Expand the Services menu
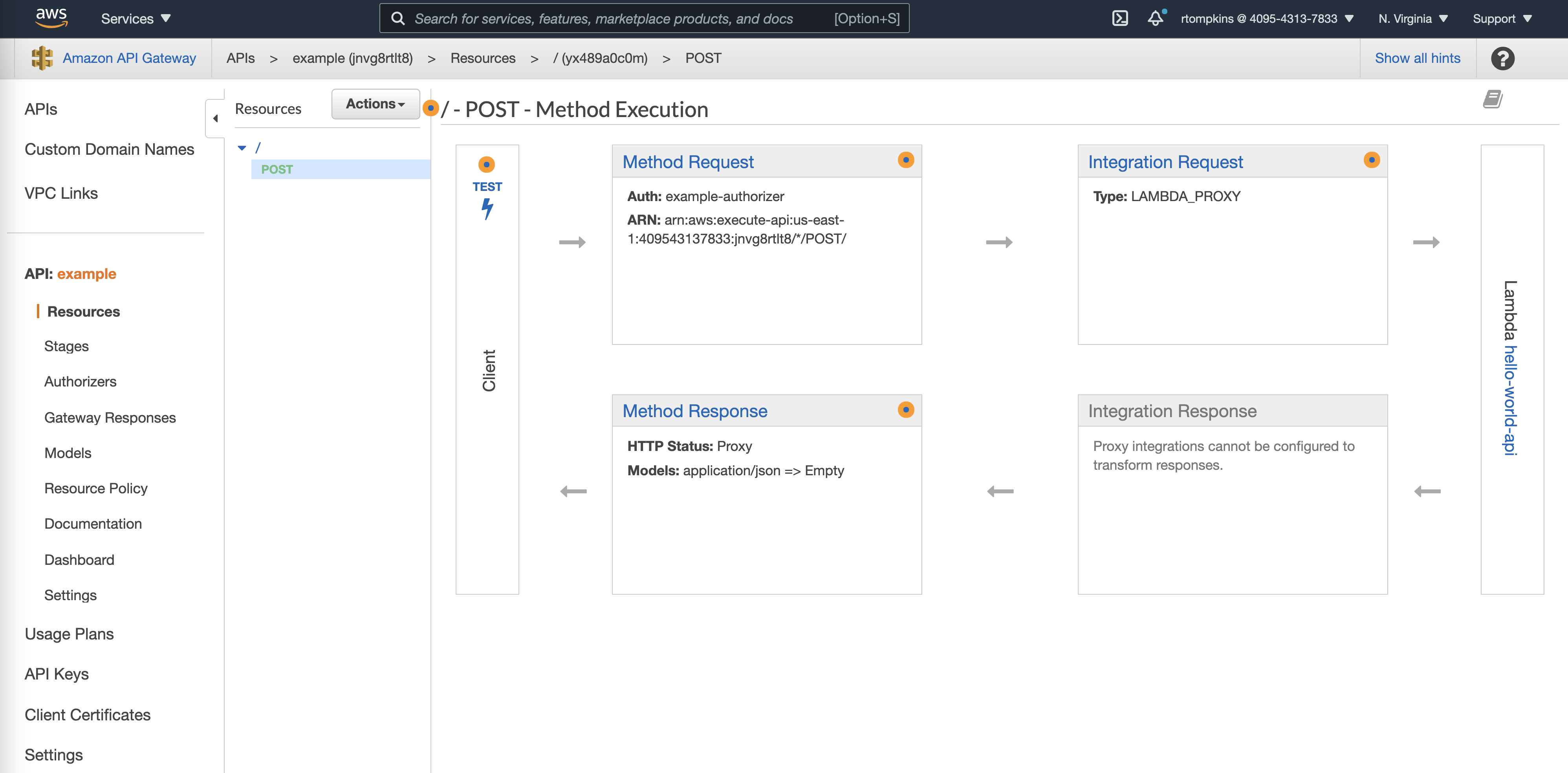The height and width of the screenshot is (773, 1568). (x=135, y=18)
